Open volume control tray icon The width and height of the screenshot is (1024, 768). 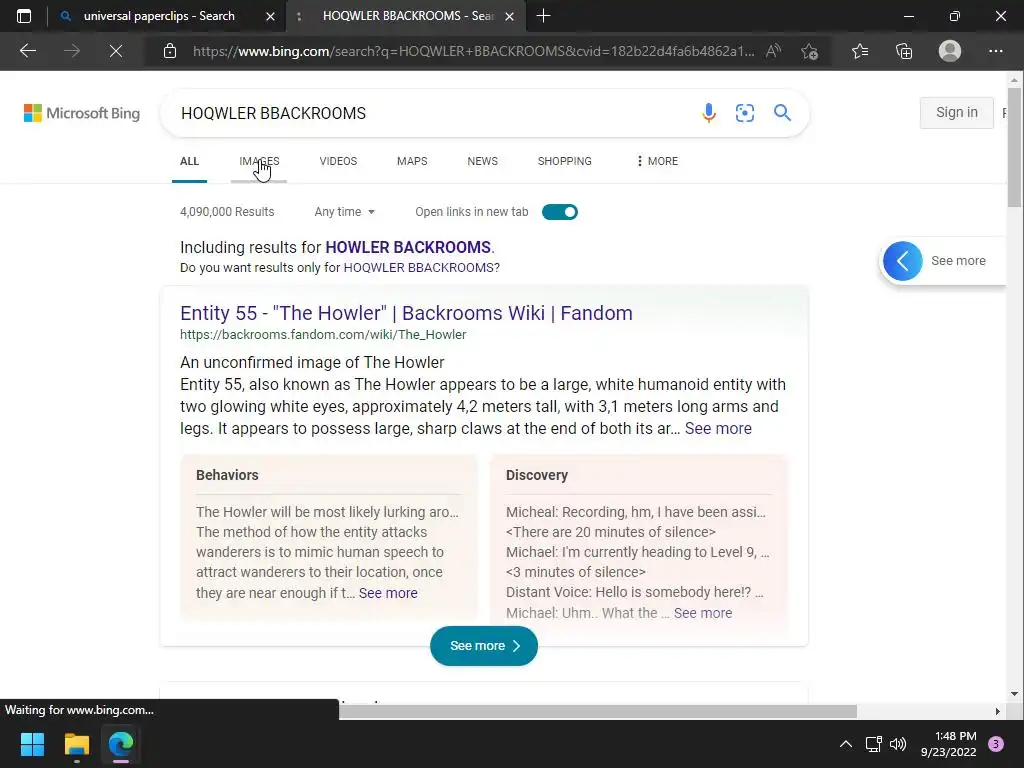[x=898, y=744]
